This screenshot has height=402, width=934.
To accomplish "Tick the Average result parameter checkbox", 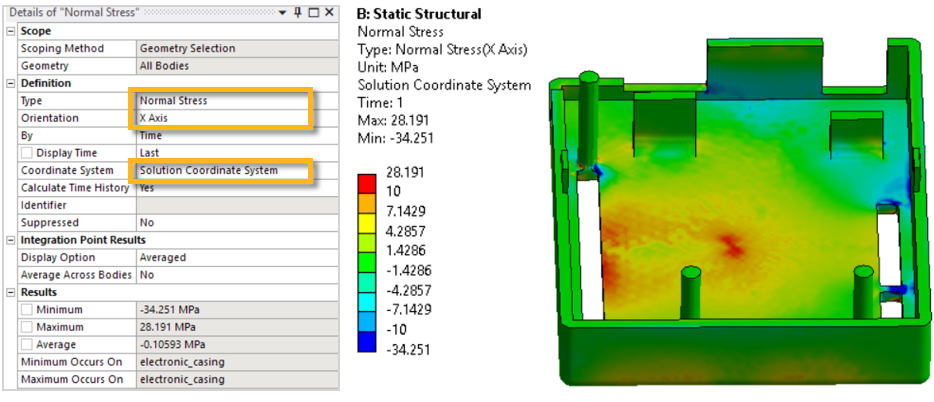I will pyautogui.click(x=27, y=345).
